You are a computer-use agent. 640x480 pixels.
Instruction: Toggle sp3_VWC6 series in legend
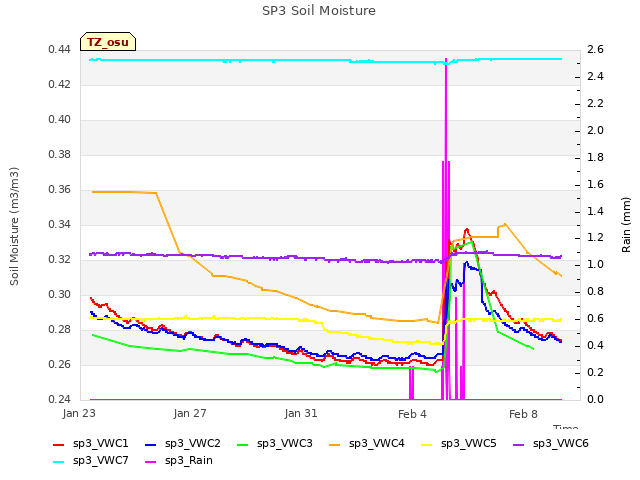[x=551, y=444]
